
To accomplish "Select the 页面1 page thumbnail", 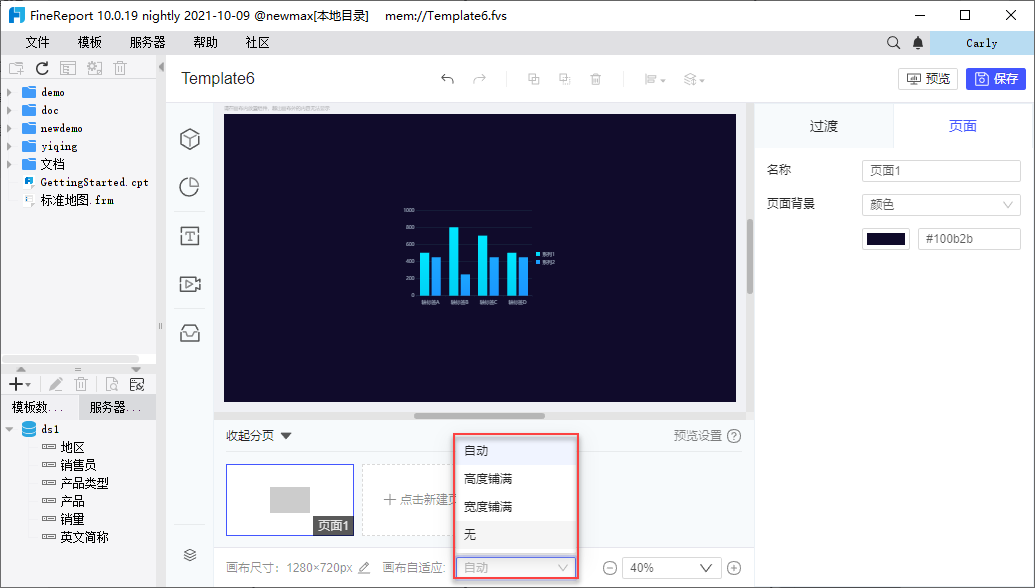I will pyautogui.click(x=290, y=500).
